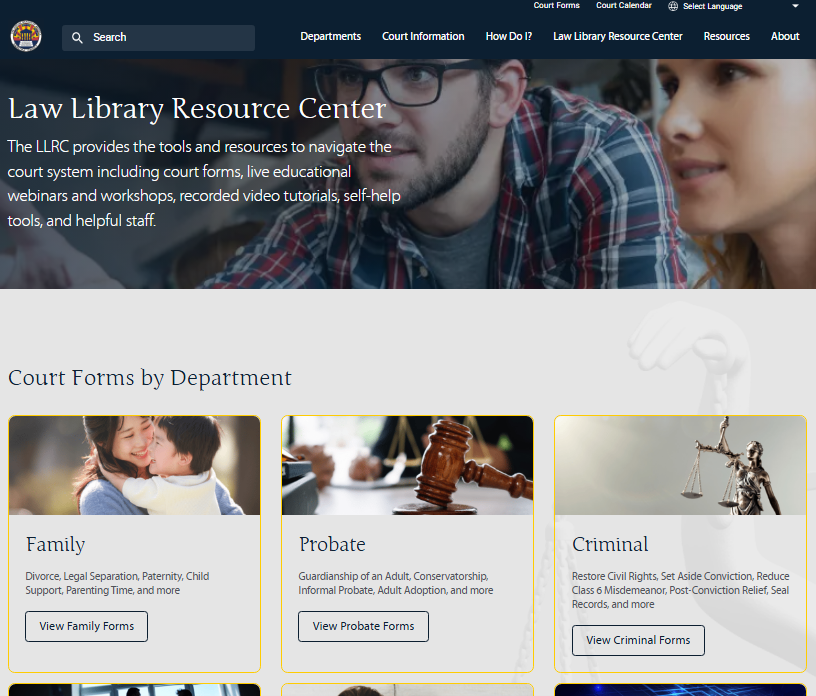
Task: Follow the Court Forms top link
Action: click(556, 5)
